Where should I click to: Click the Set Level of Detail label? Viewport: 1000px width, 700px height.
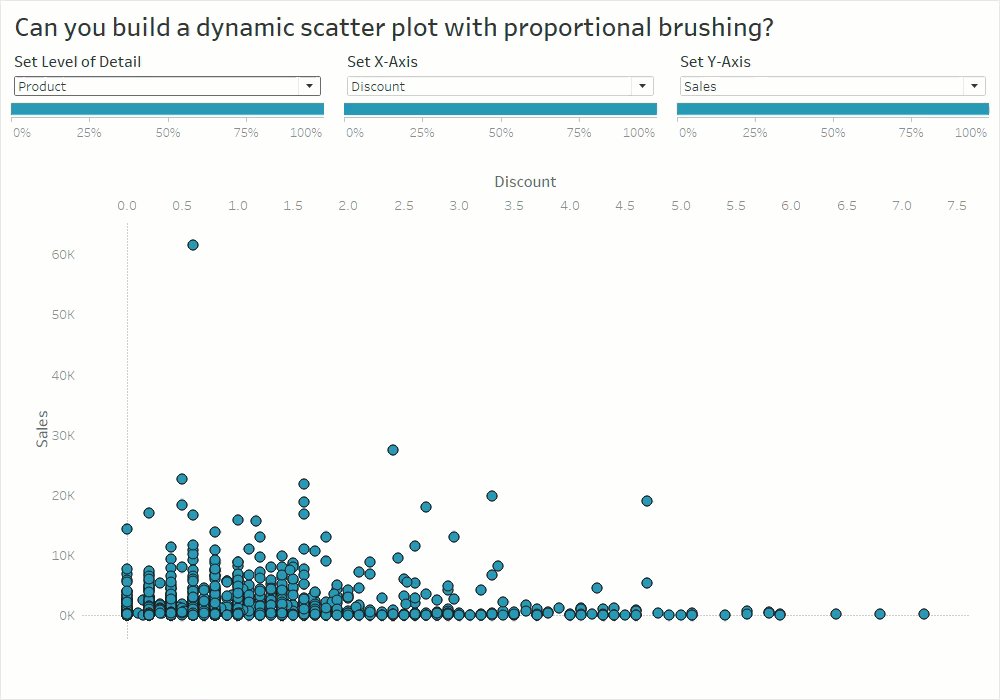tap(77, 62)
